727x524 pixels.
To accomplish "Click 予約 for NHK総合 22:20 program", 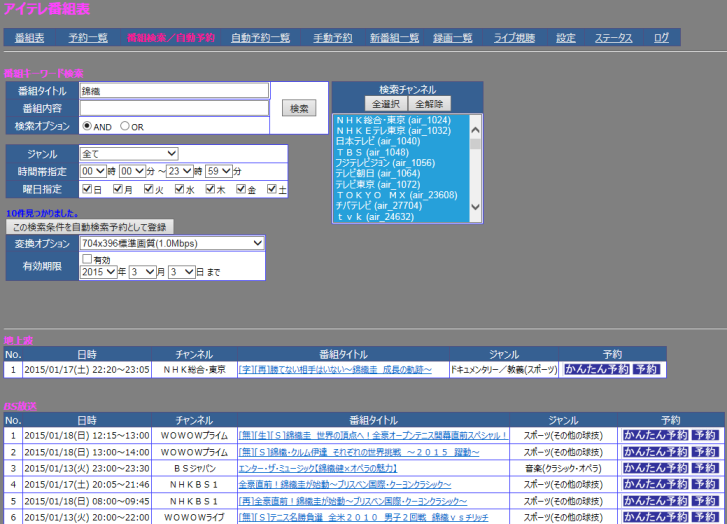I will [x=646, y=369].
